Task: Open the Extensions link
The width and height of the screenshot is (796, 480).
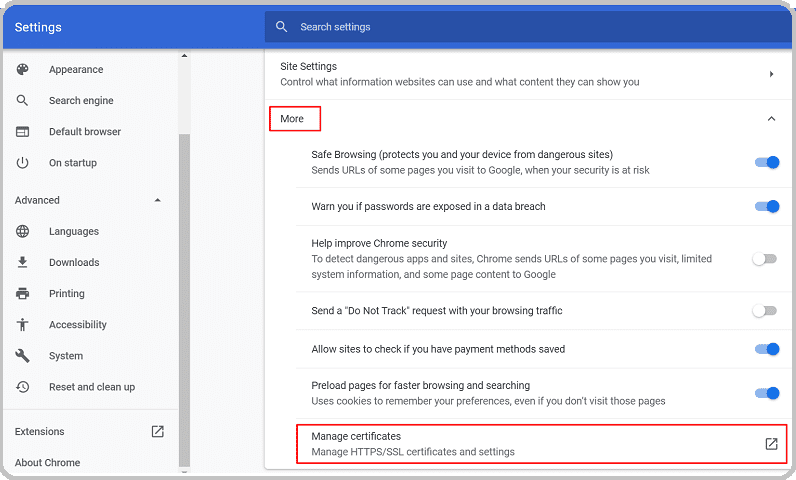Action: point(40,431)
